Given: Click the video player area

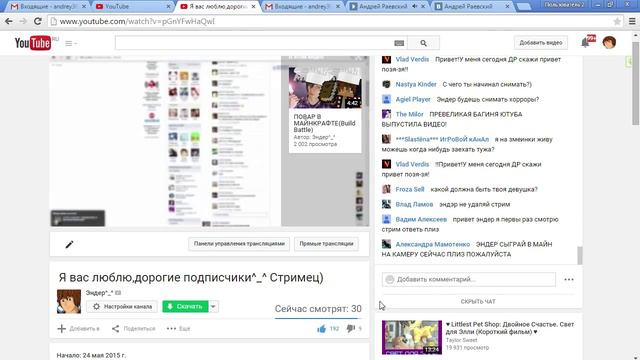Looking at the screenshot, I should (209, 141).
